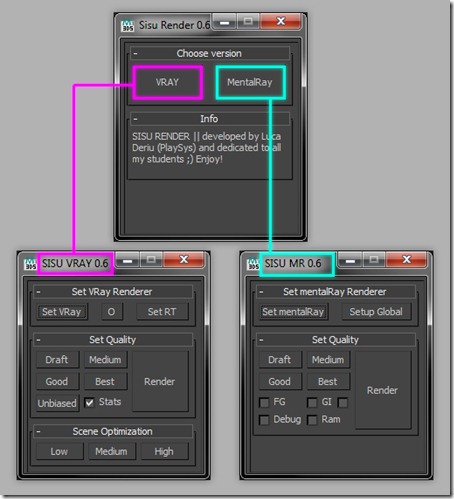The width and height of the screenshot is (454, 499).
Task: Choose Medium quality in SISU MR window
Action: (328, 360)
